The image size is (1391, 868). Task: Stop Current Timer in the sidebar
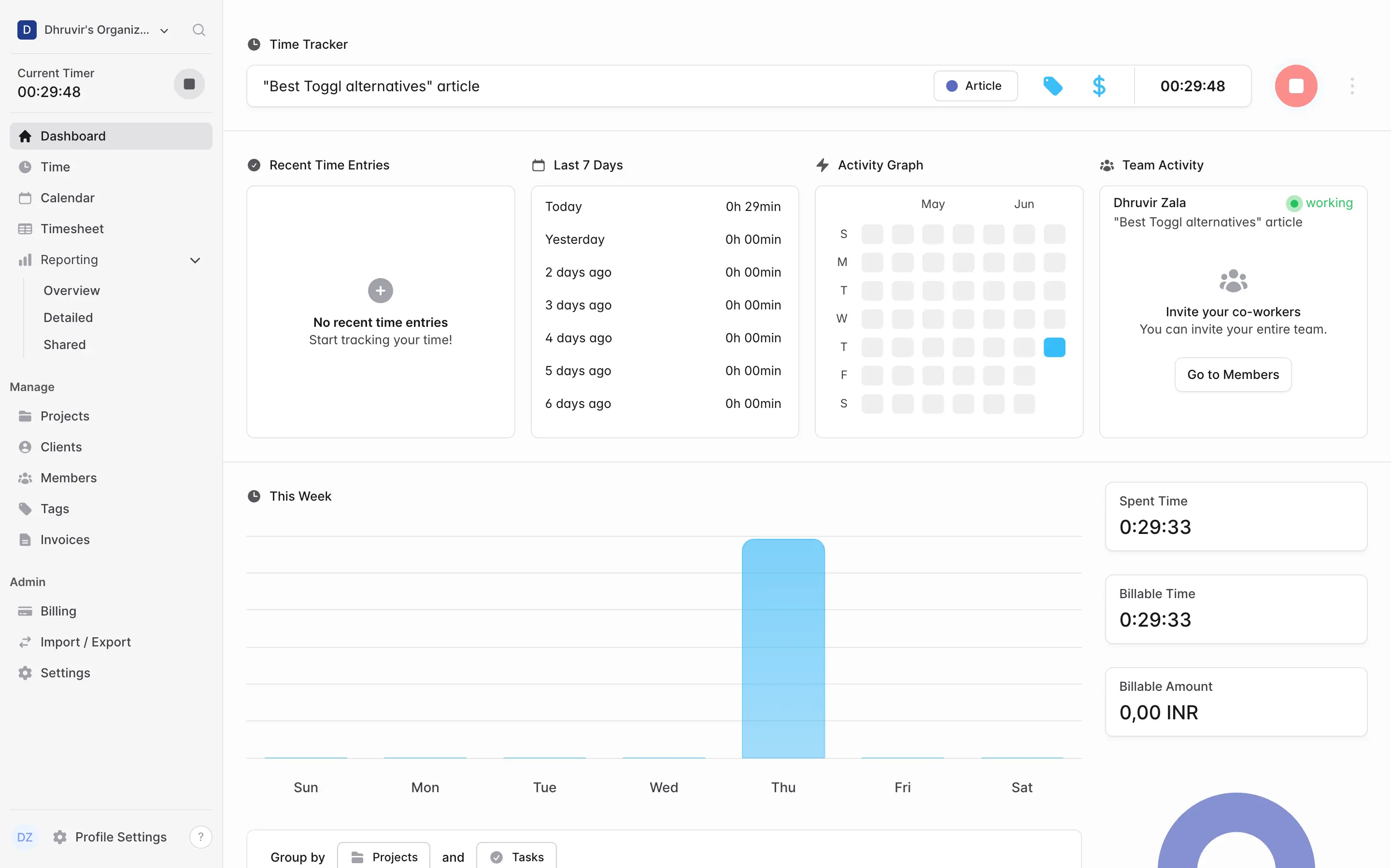click(x=189, y=84)
